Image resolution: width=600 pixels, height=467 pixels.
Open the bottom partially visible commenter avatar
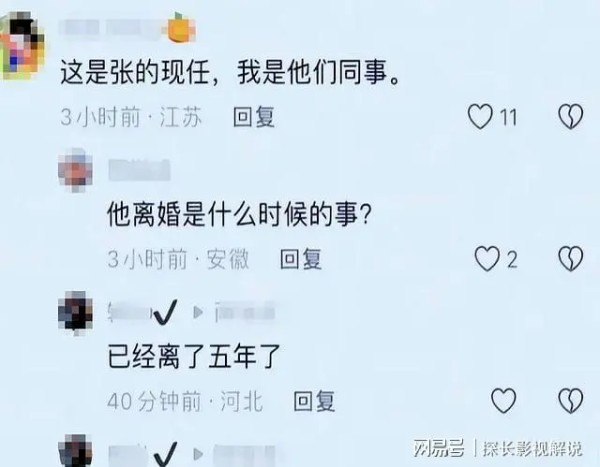click(x=75, y=451)
